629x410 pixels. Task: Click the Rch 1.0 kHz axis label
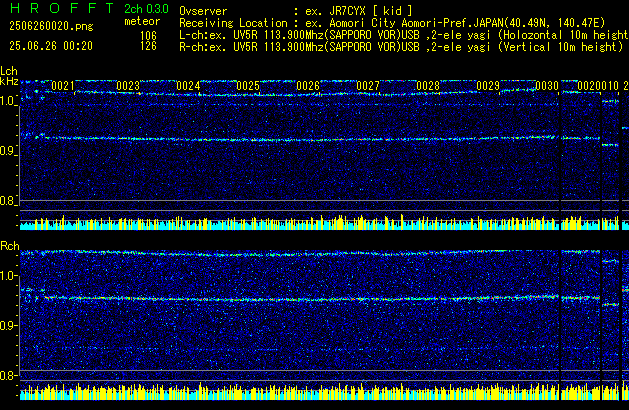coord(9,276)
